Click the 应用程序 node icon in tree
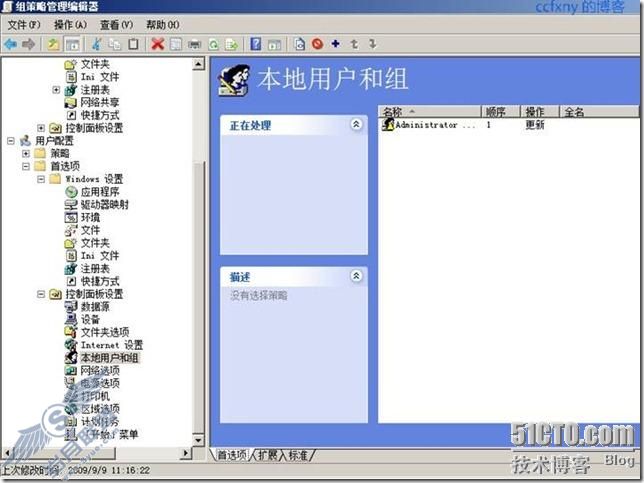 pos(71,192)
